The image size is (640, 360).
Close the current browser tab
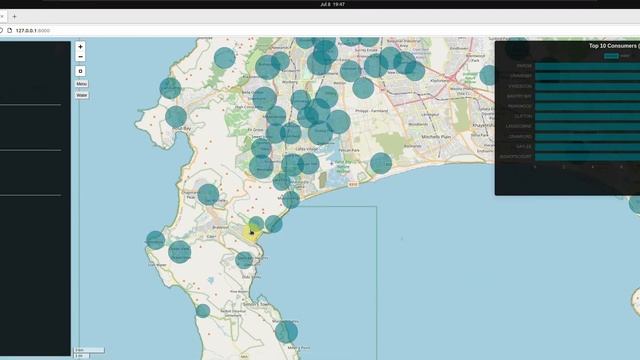[x=2, y=17]
